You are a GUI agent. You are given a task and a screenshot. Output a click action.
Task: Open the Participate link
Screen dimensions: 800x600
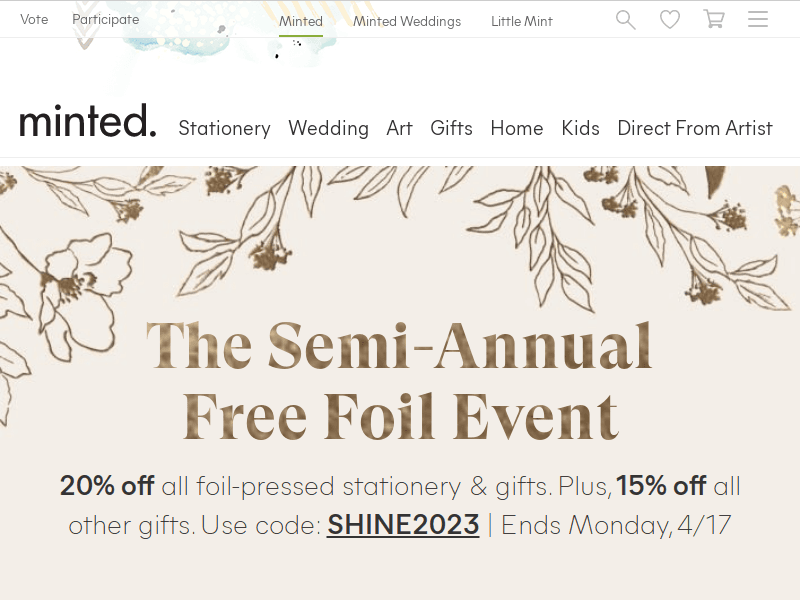click(x=106, y=20)
